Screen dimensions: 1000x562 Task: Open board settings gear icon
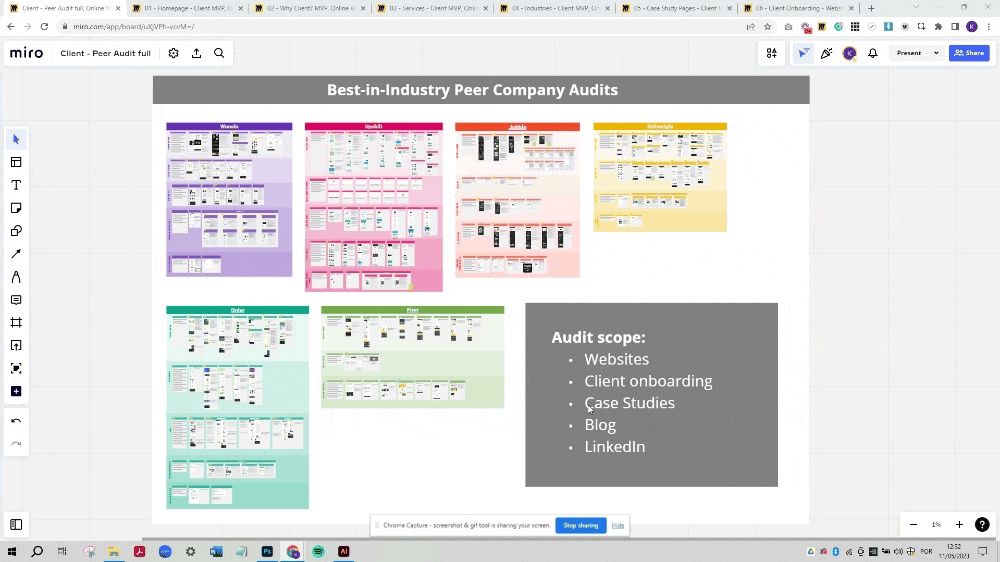pos(173,53)
